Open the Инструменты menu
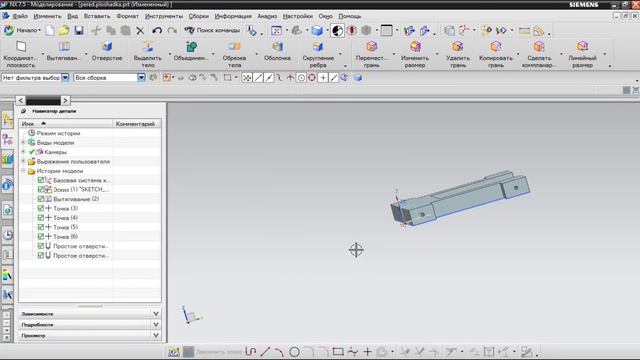The width and height of the screenshot is (640, 360). pyautogui.click(x=164, y=16)
